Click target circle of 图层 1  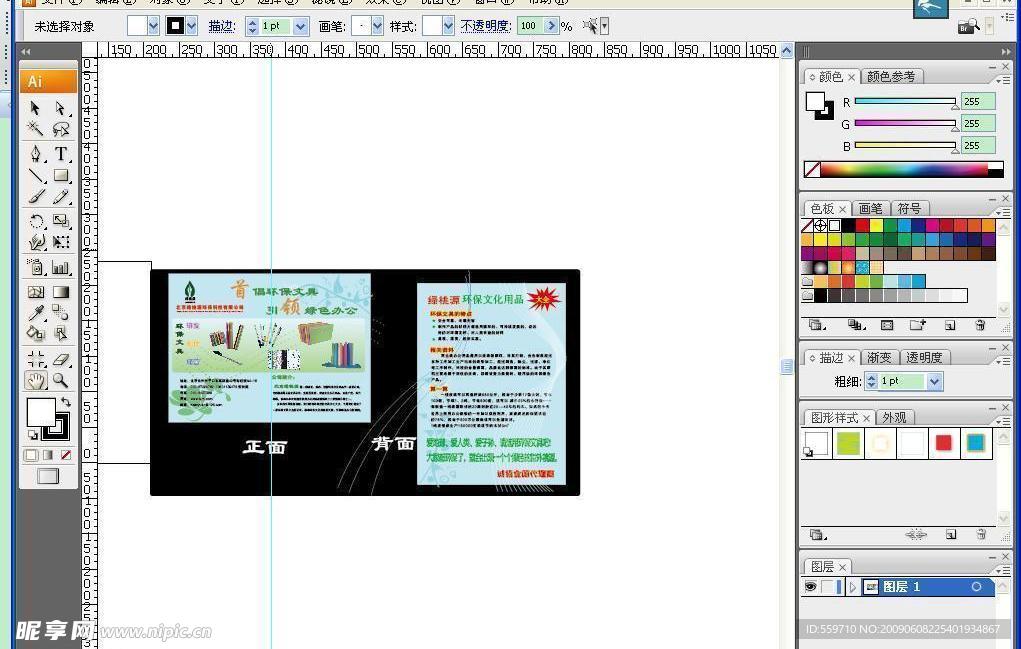click(x=976, y=587)
